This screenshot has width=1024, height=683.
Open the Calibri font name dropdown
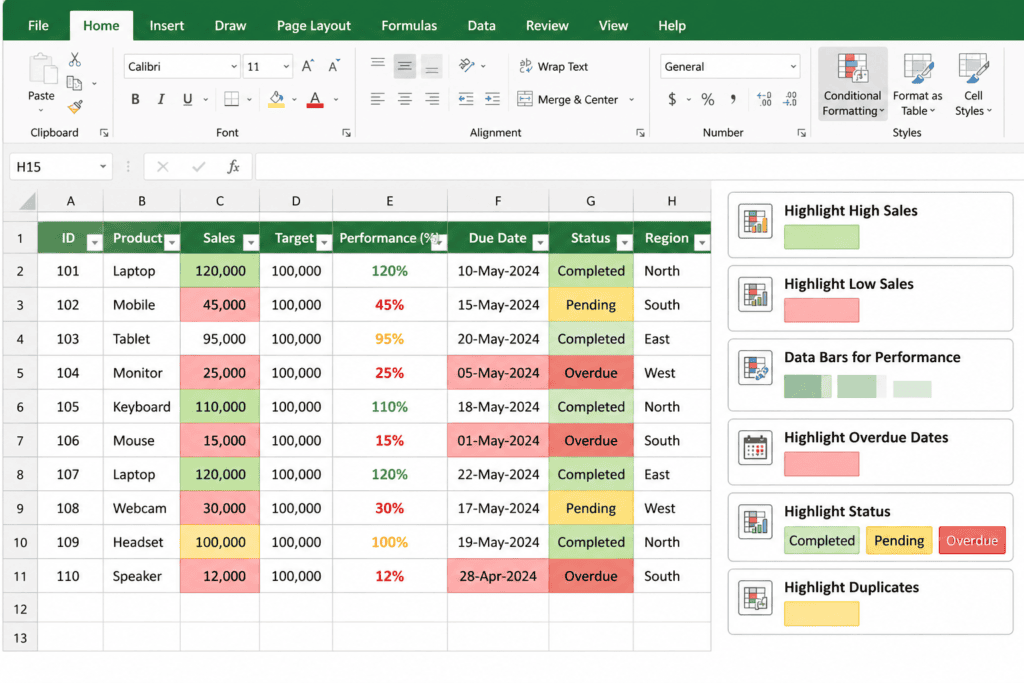coord(234,67)
